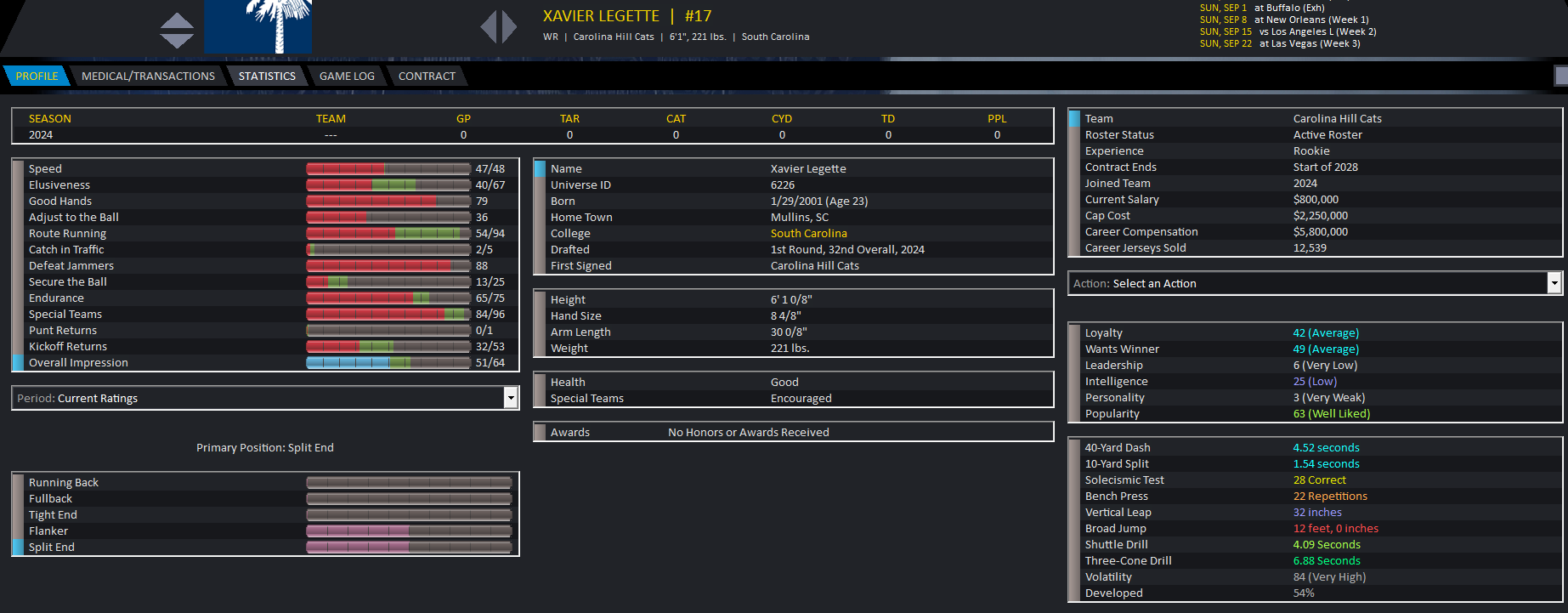This screenshot has height=613, width=1568.
Task: Click the birth date 1/29/2001 (Age 23)
Action: tap(819, 201)
